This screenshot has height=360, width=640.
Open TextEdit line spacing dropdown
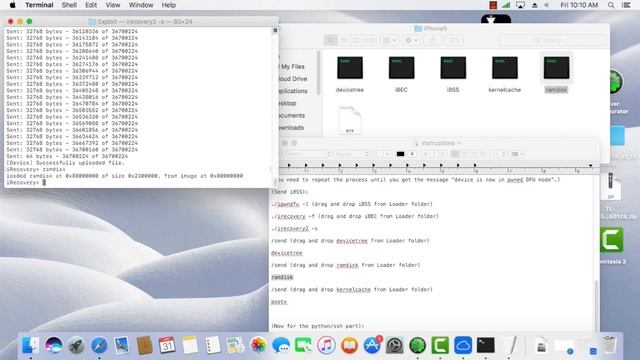click(x=498, y=154)
